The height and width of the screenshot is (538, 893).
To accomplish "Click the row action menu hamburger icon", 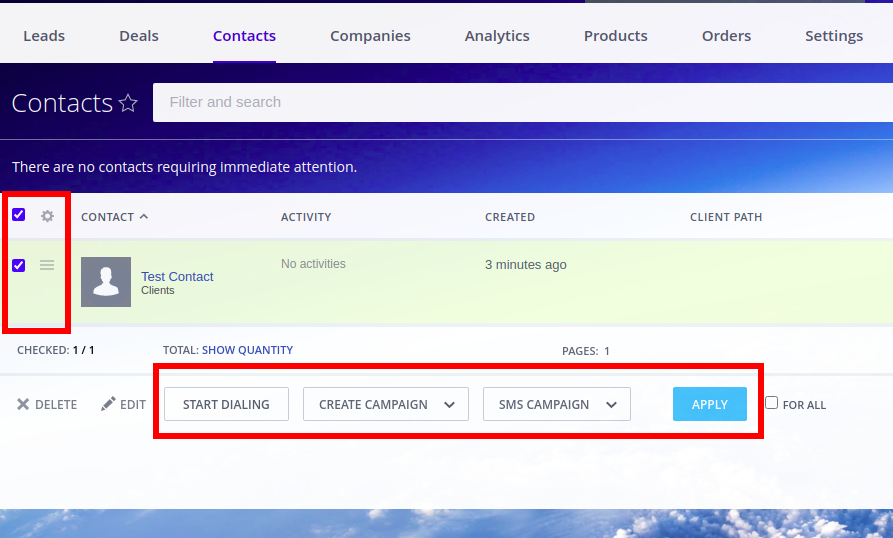I will pos(47,265).
